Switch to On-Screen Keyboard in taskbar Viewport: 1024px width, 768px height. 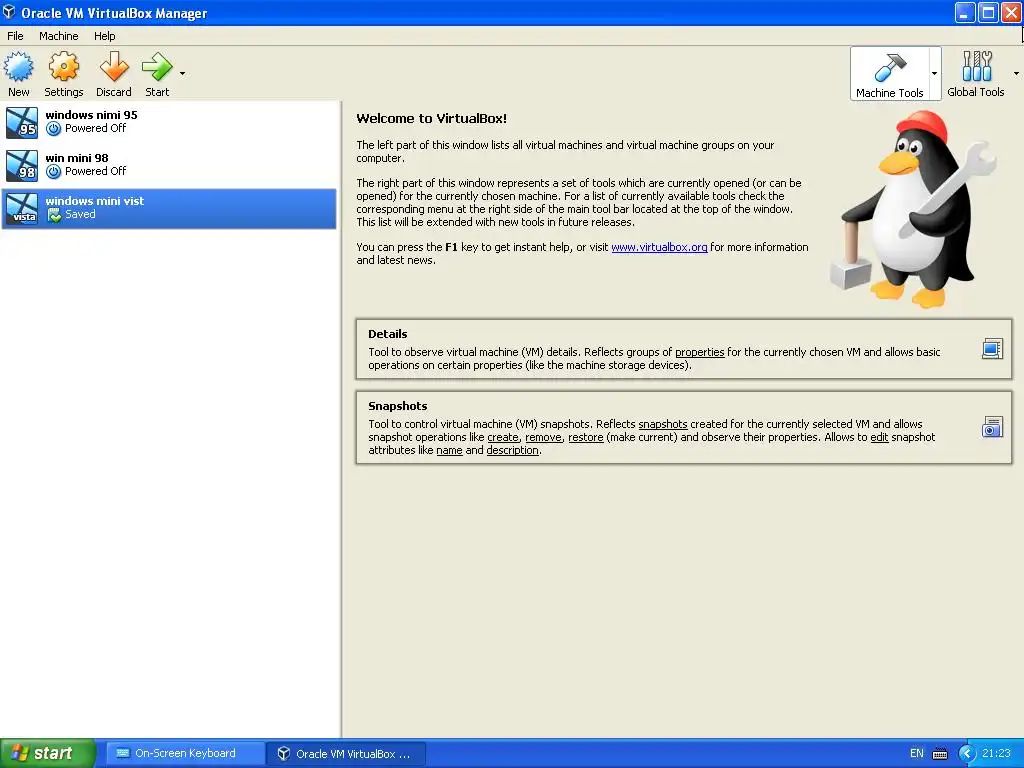(x=184, y=753)
